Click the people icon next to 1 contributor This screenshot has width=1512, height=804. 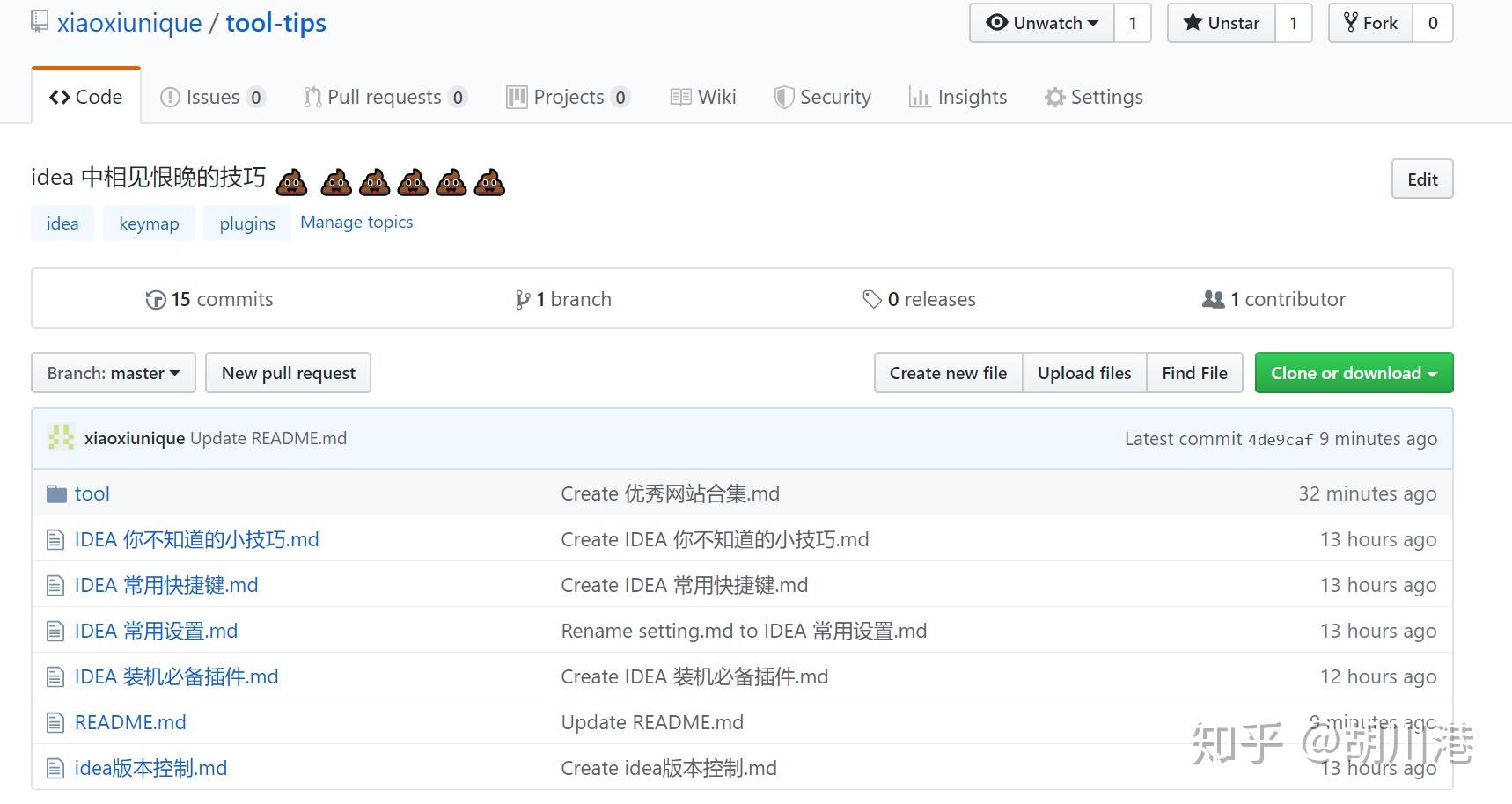click(1213, 299)
